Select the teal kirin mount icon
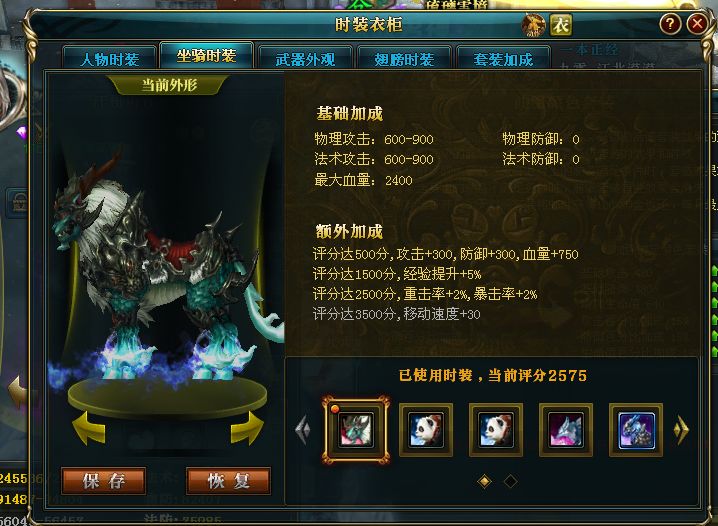Image resolution: width=718 pixels, height=526 pixels. [x=356, y=430]
